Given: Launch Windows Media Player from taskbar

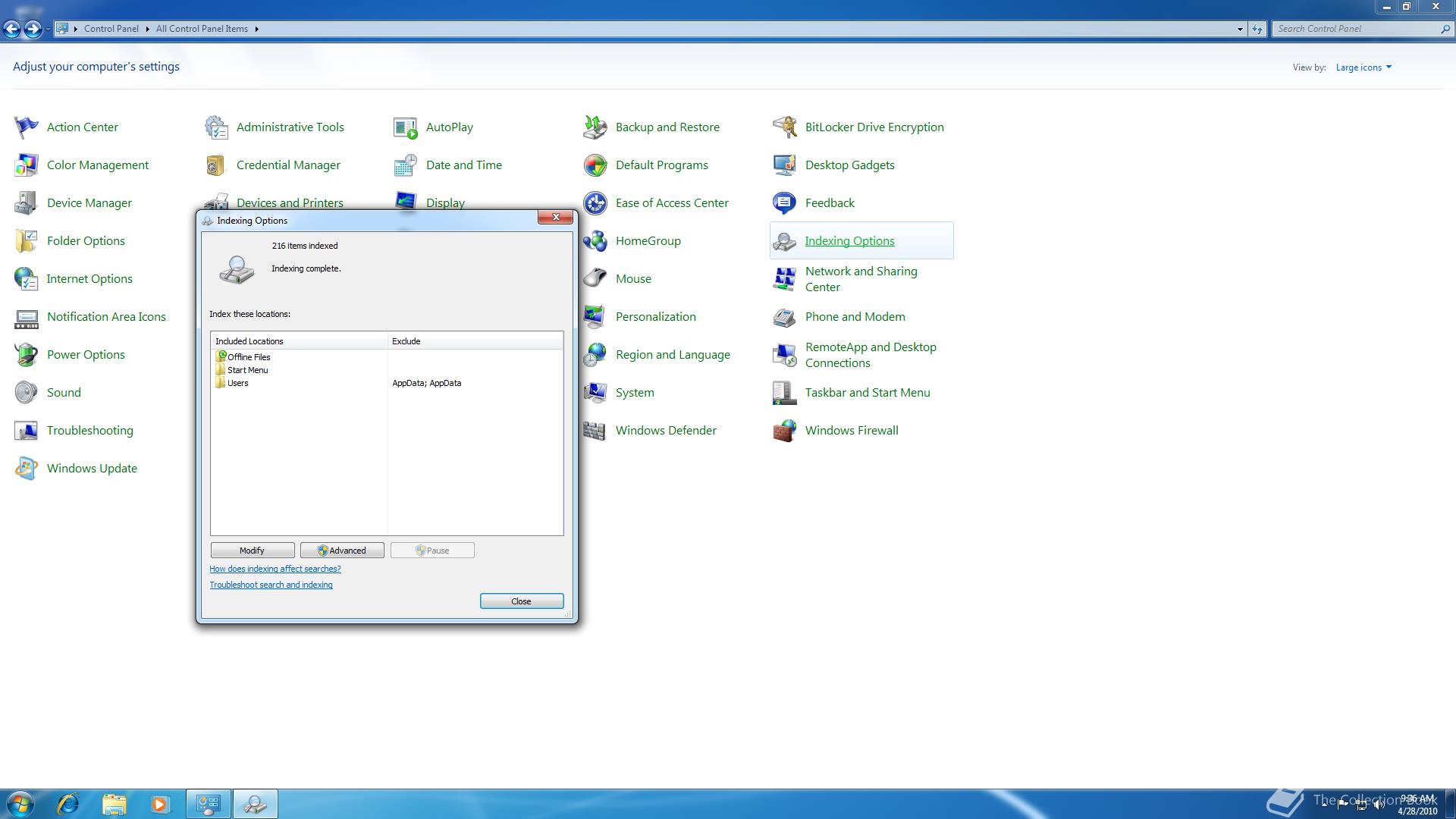Looking at the screenshot, I should point(159,804).
